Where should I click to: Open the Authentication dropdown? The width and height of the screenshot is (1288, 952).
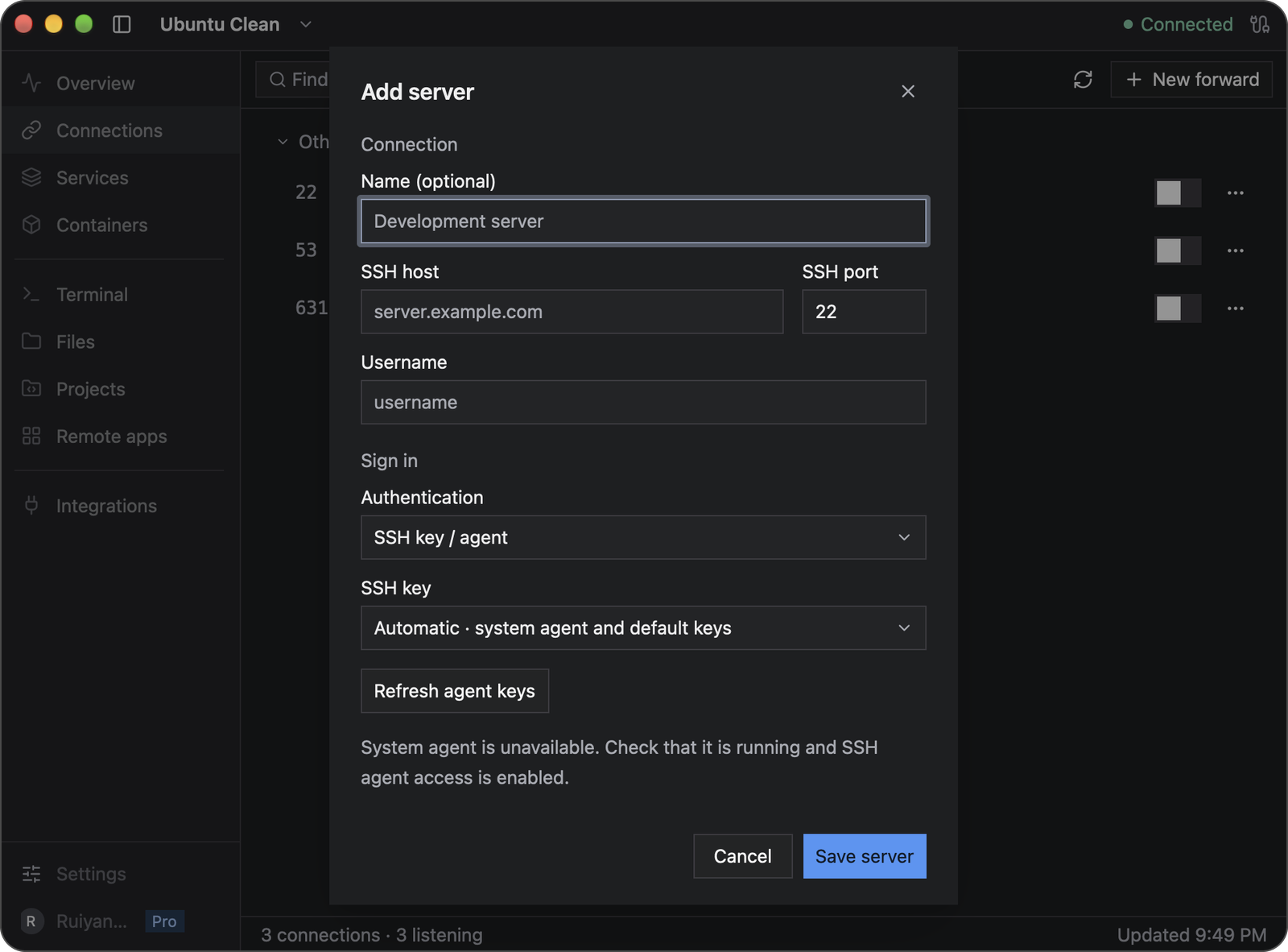tap(643, 537)
